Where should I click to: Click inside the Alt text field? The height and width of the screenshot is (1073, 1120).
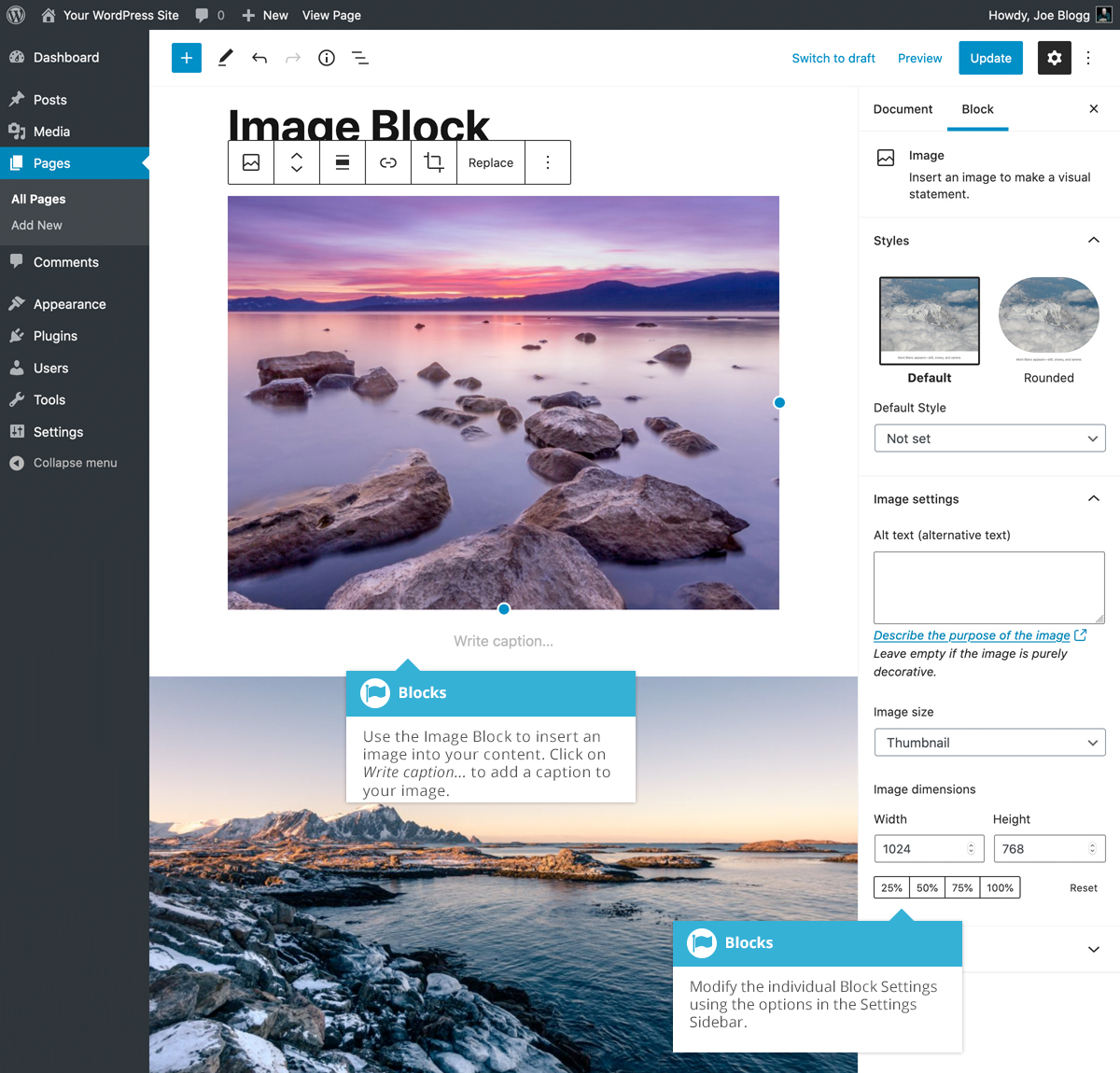tap(988, 587)
